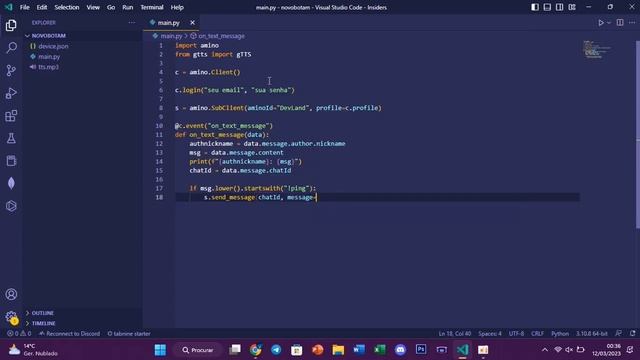Open device.json in the explorer
Viewport: 640px width, 360px height.
[53, 47]
